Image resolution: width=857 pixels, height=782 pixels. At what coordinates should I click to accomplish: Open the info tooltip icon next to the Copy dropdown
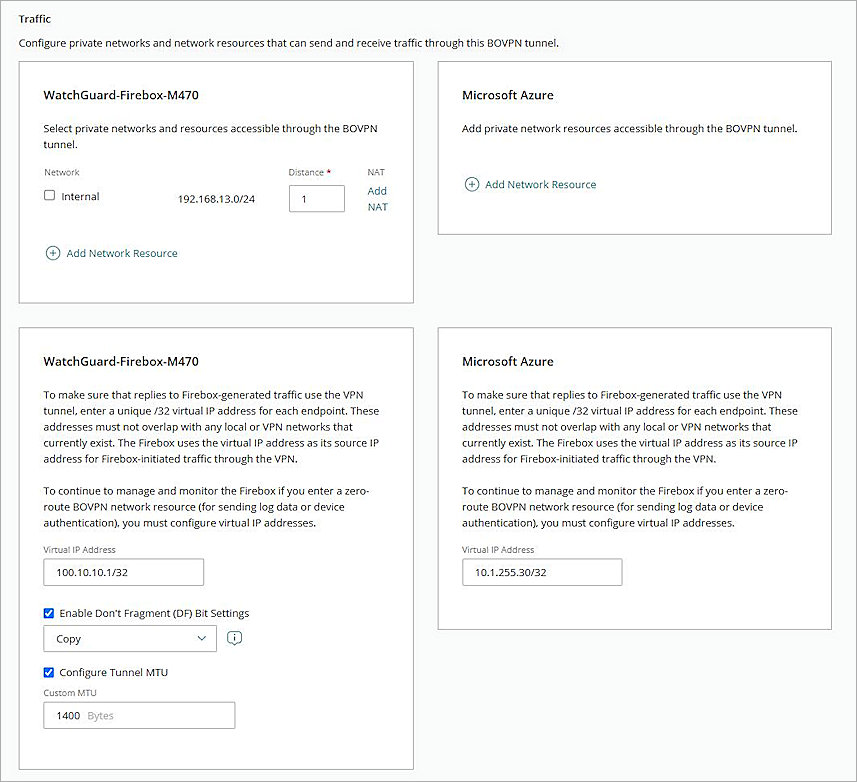[234, 637]
